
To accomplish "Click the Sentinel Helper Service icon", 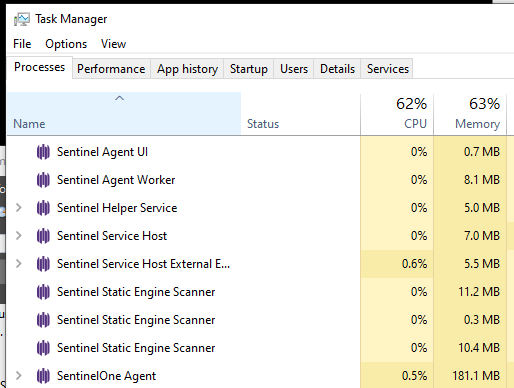I will pyautogui.click(x=43, y=208).
